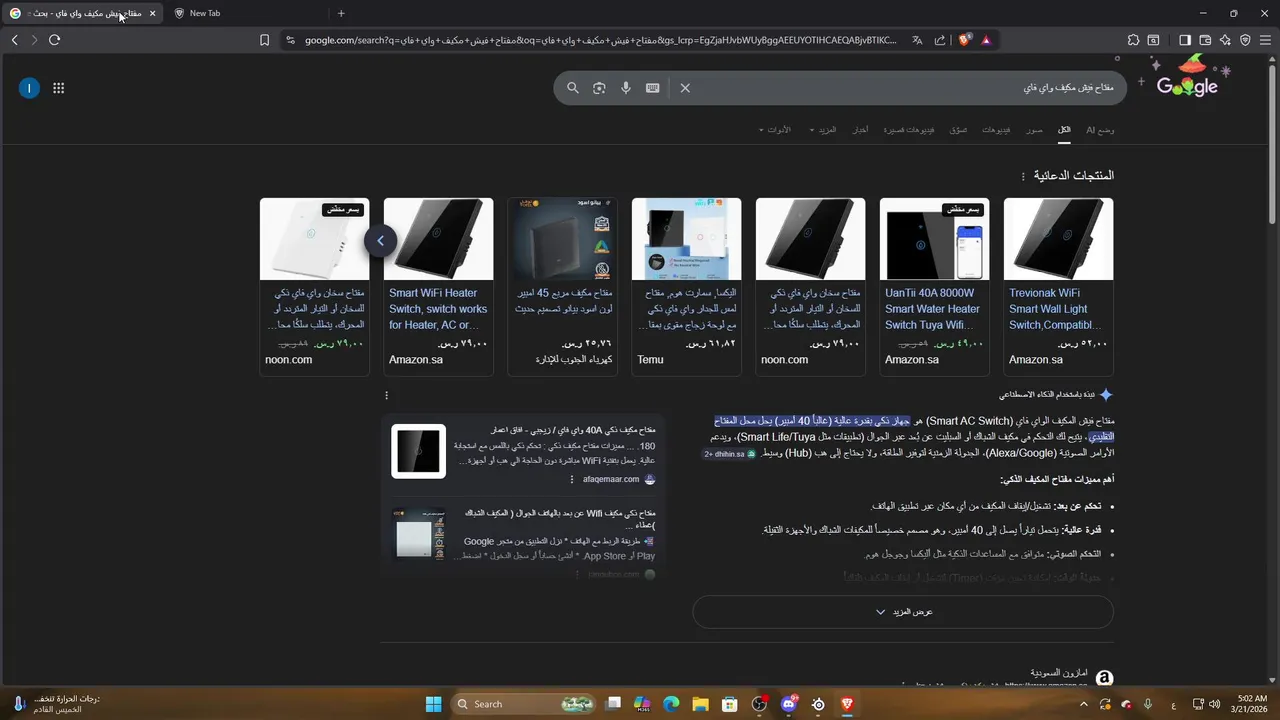Open the dhihin.sa source chip
The image size is (1280, 720).
[730, 454]
